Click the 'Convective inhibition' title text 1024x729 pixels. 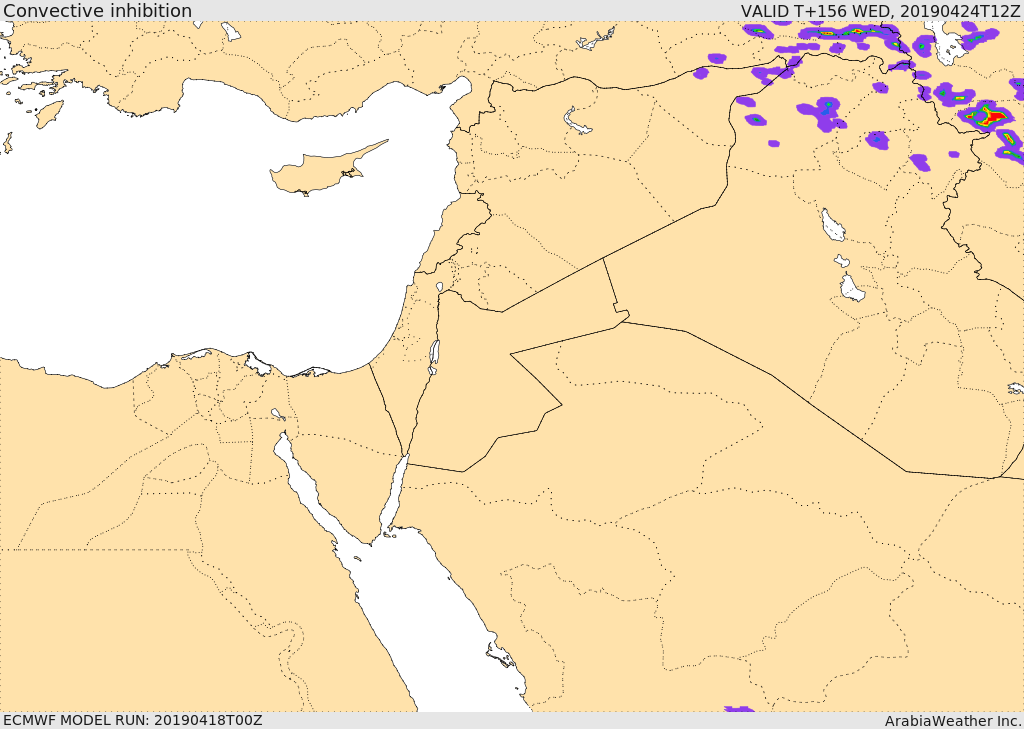(98, 10)
